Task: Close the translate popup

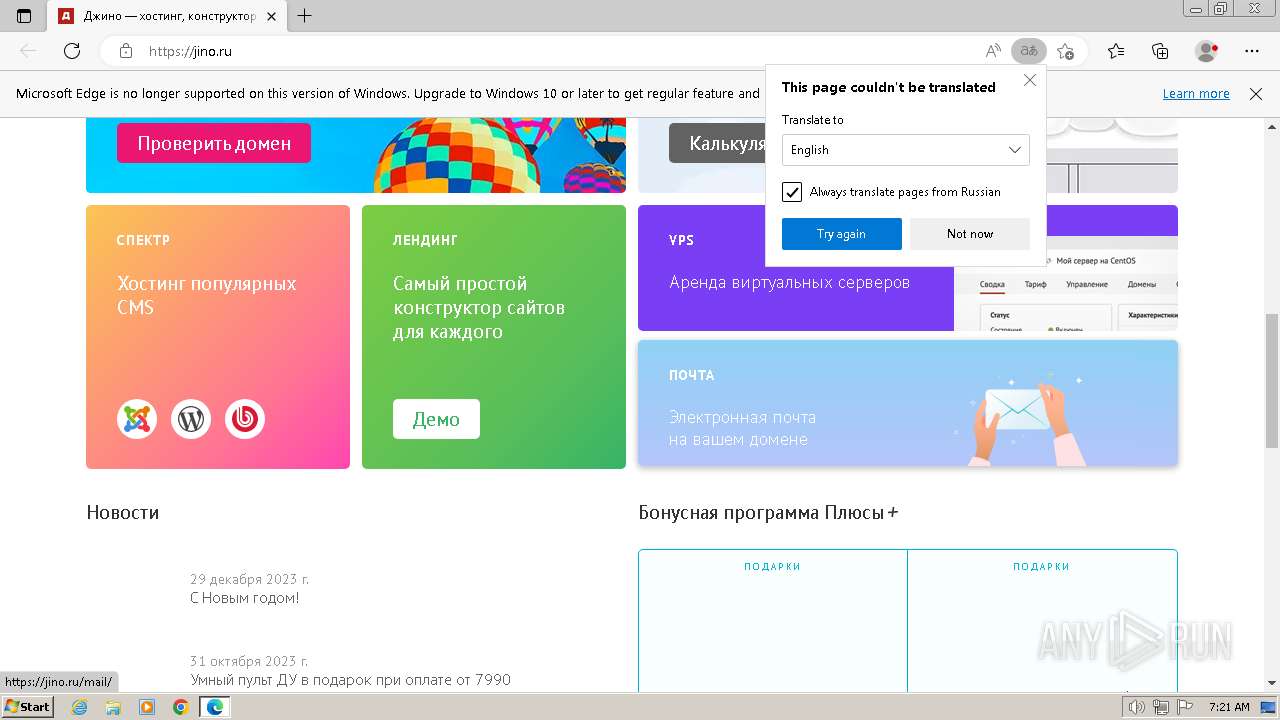Action: point(1030,81)
